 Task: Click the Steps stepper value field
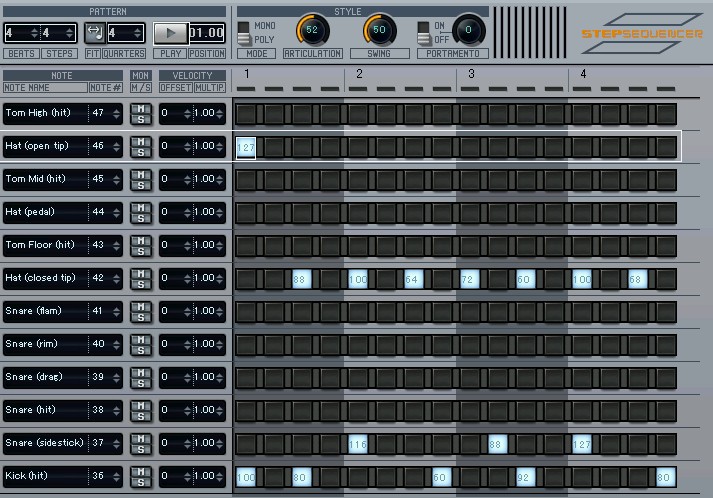(58, 33)
